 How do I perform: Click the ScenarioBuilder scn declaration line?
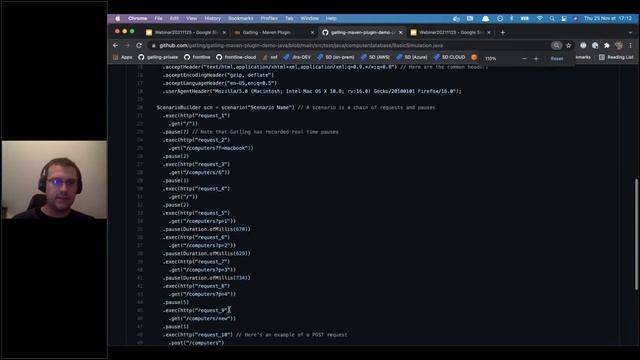(x=296, y=107)
